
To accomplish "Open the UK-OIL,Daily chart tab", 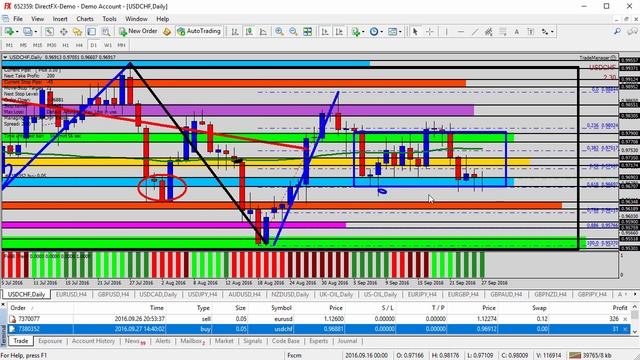I will [336, 294].
